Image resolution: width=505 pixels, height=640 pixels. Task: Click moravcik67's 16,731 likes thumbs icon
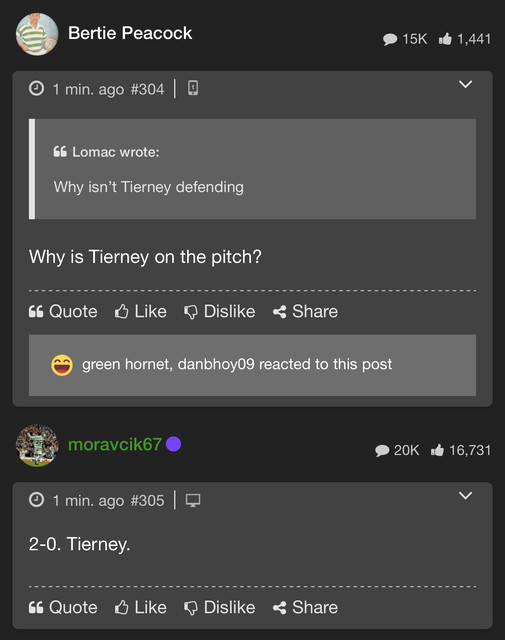(437, 450)
